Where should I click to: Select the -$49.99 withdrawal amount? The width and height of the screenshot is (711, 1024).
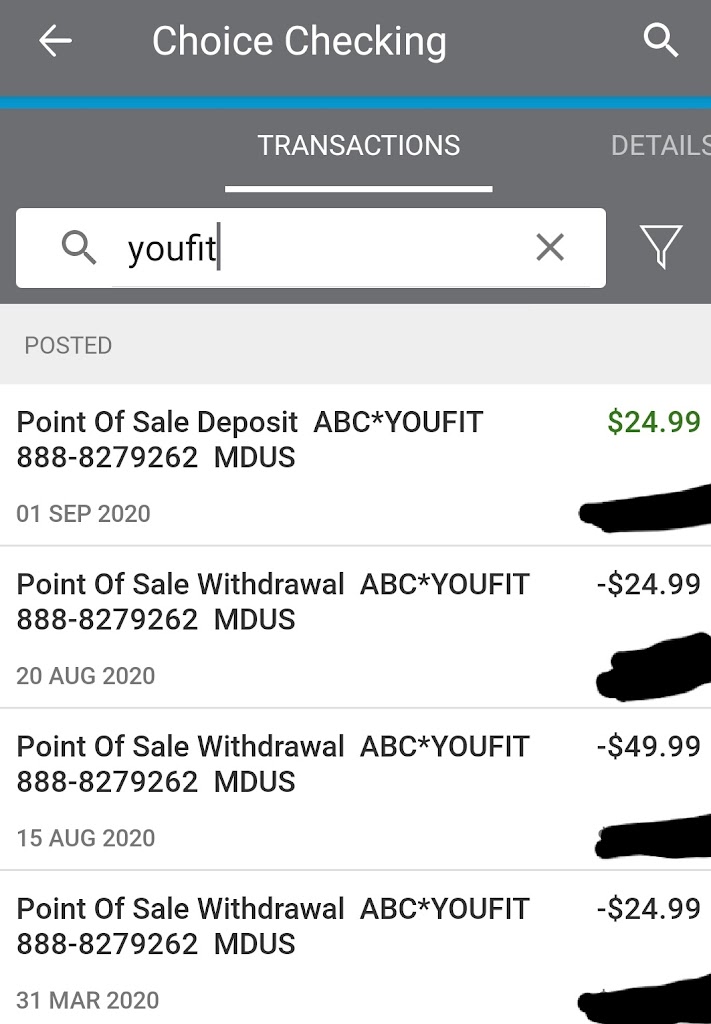pos(648,746)
